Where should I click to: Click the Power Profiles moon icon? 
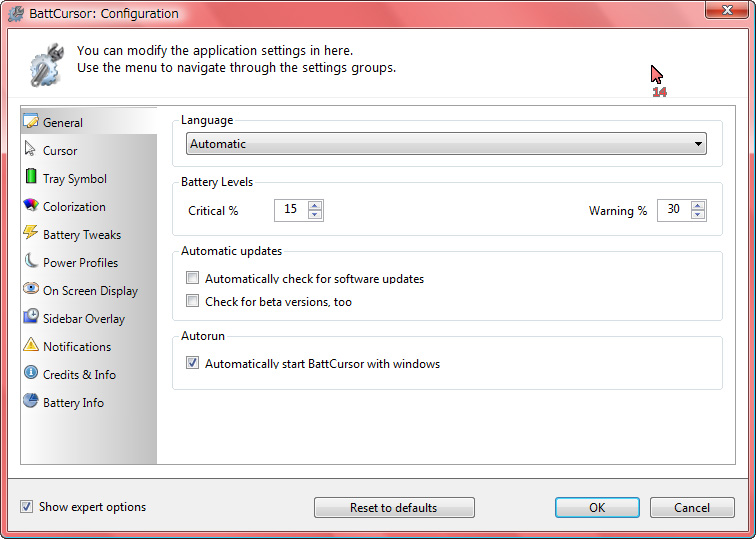coord(31,261)
